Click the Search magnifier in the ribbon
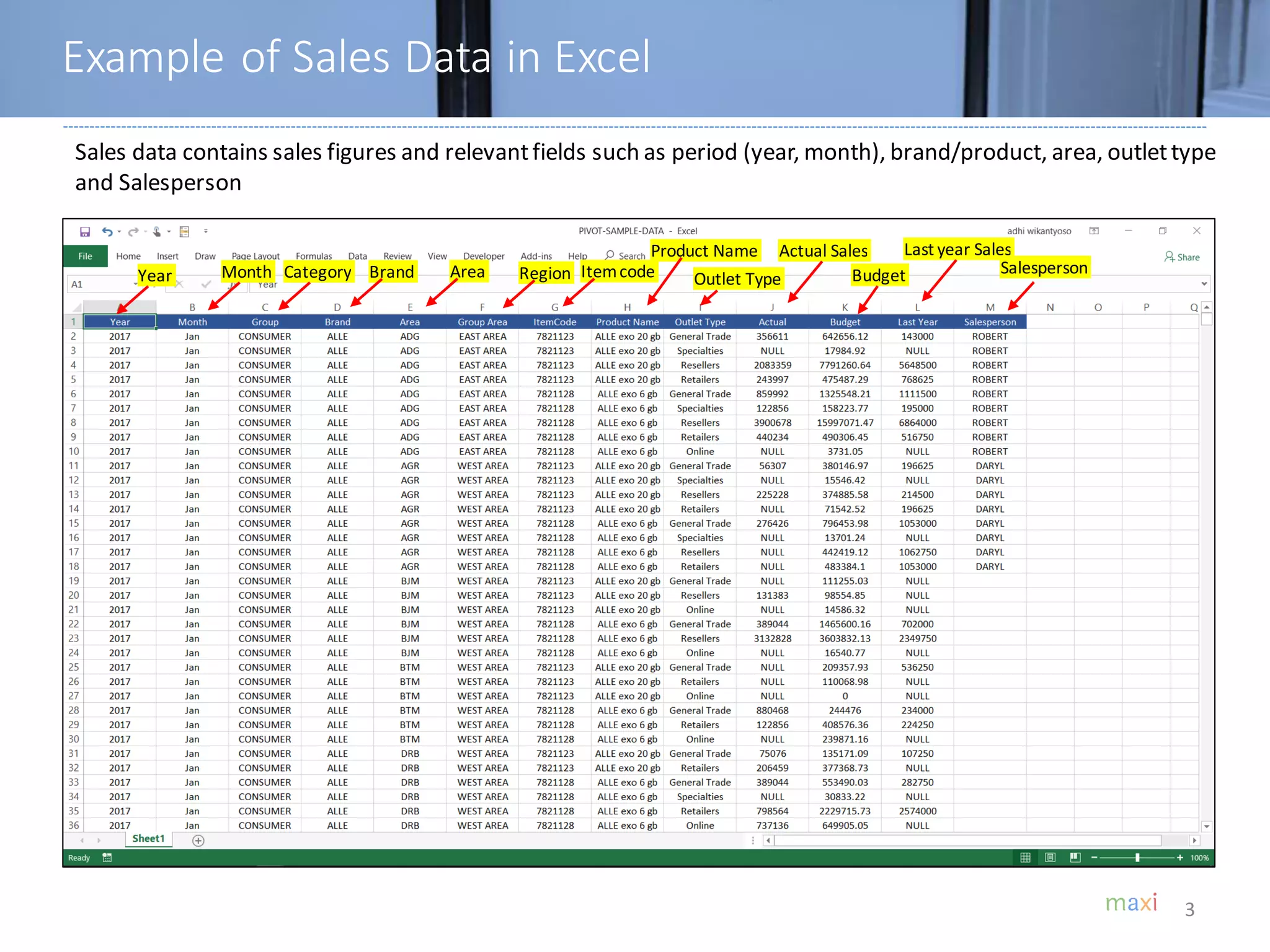This screenshot has height=952, width=1270. (x=610, y=255)
